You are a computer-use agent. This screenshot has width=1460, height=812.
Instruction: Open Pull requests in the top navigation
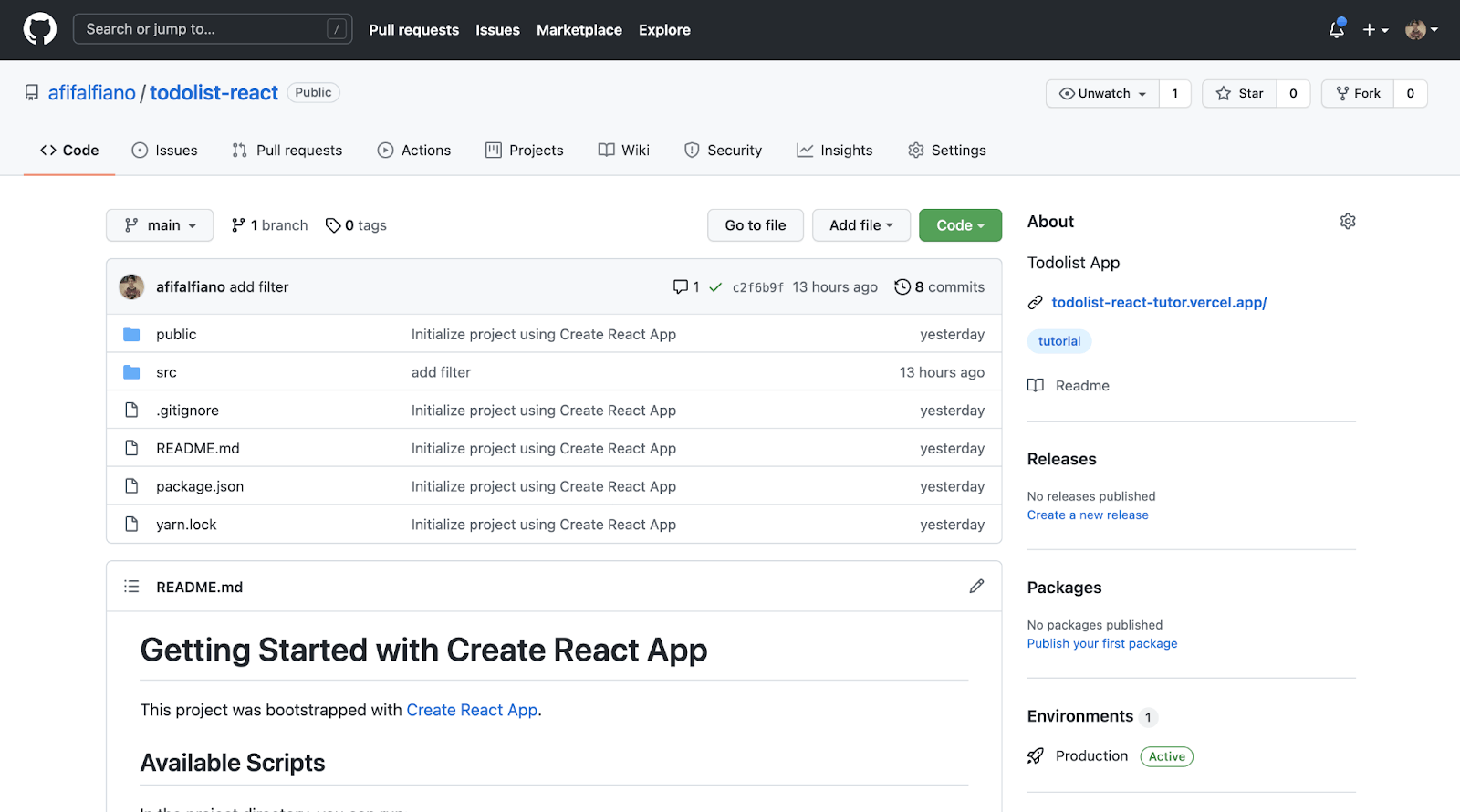414,30
